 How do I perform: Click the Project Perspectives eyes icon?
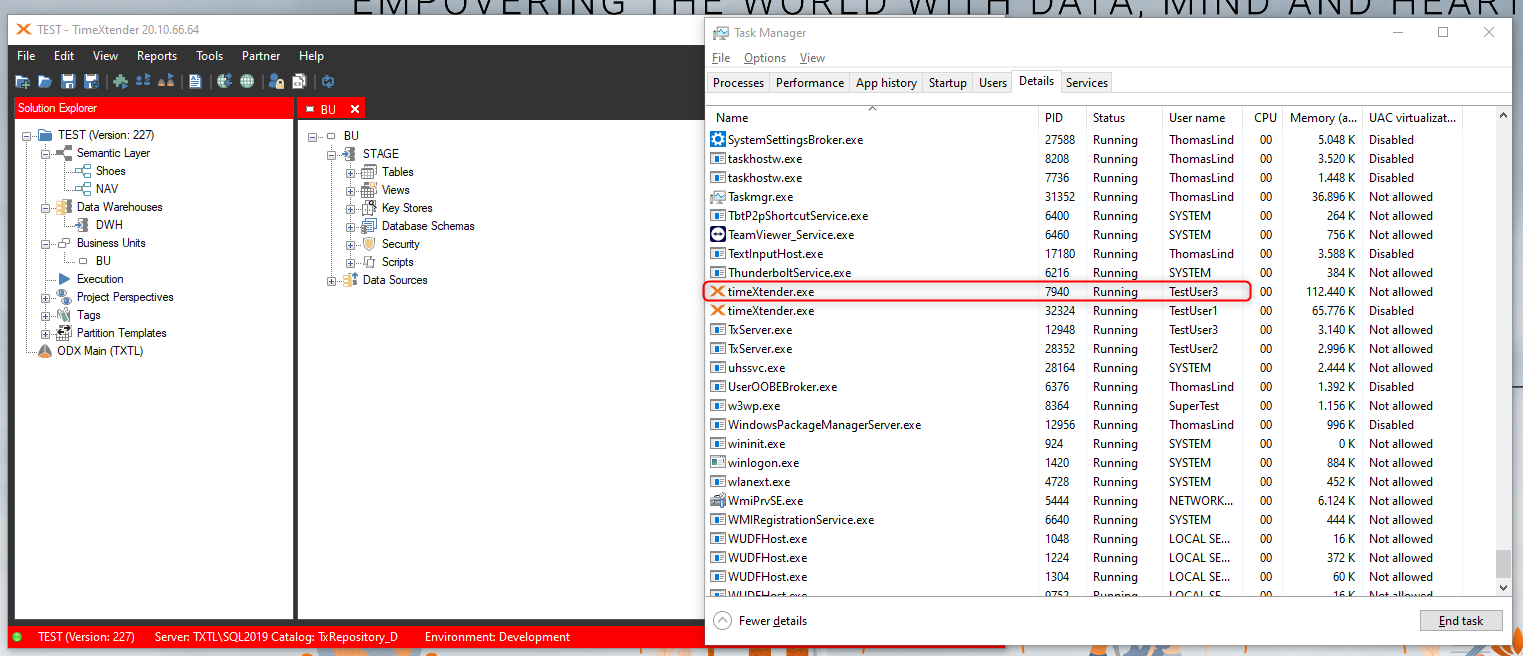point(65,297)
